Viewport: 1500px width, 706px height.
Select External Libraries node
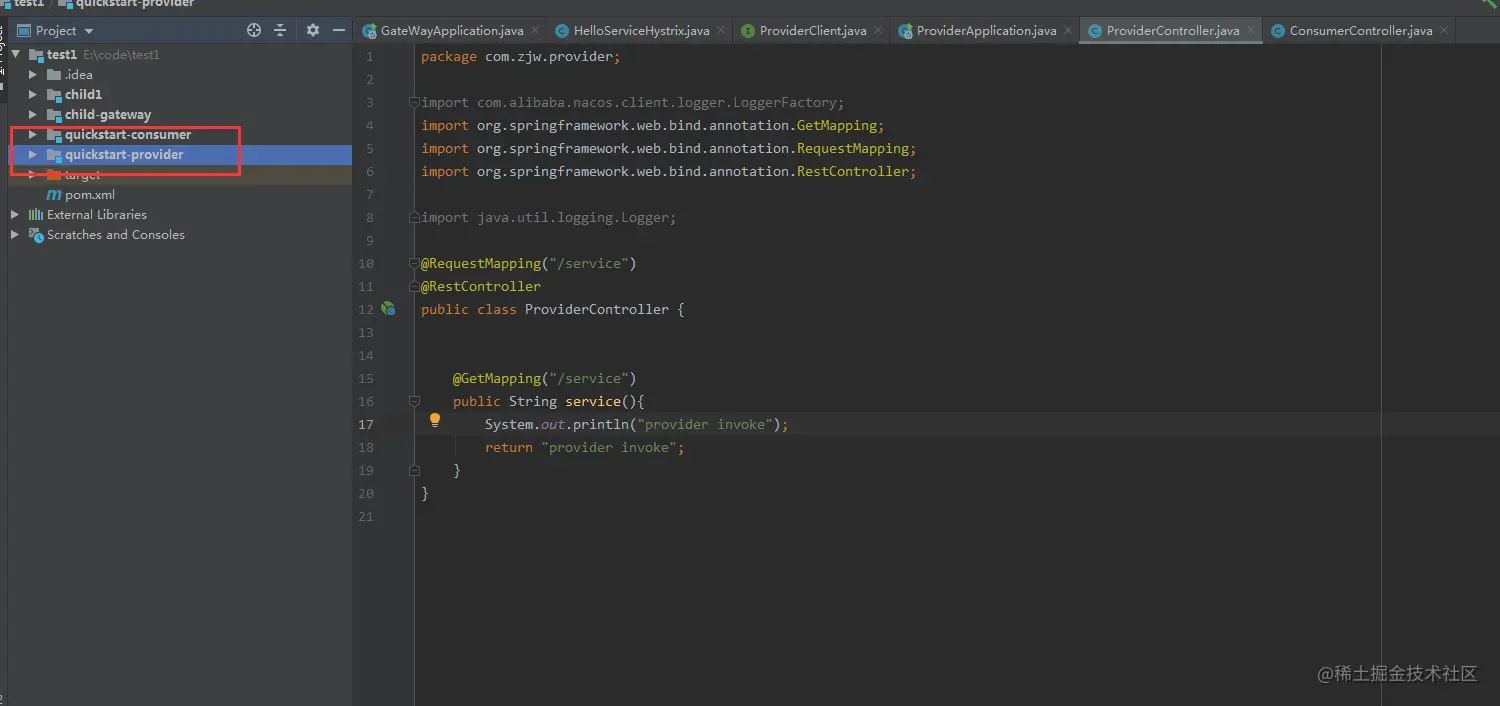click(x=97, y=215)
